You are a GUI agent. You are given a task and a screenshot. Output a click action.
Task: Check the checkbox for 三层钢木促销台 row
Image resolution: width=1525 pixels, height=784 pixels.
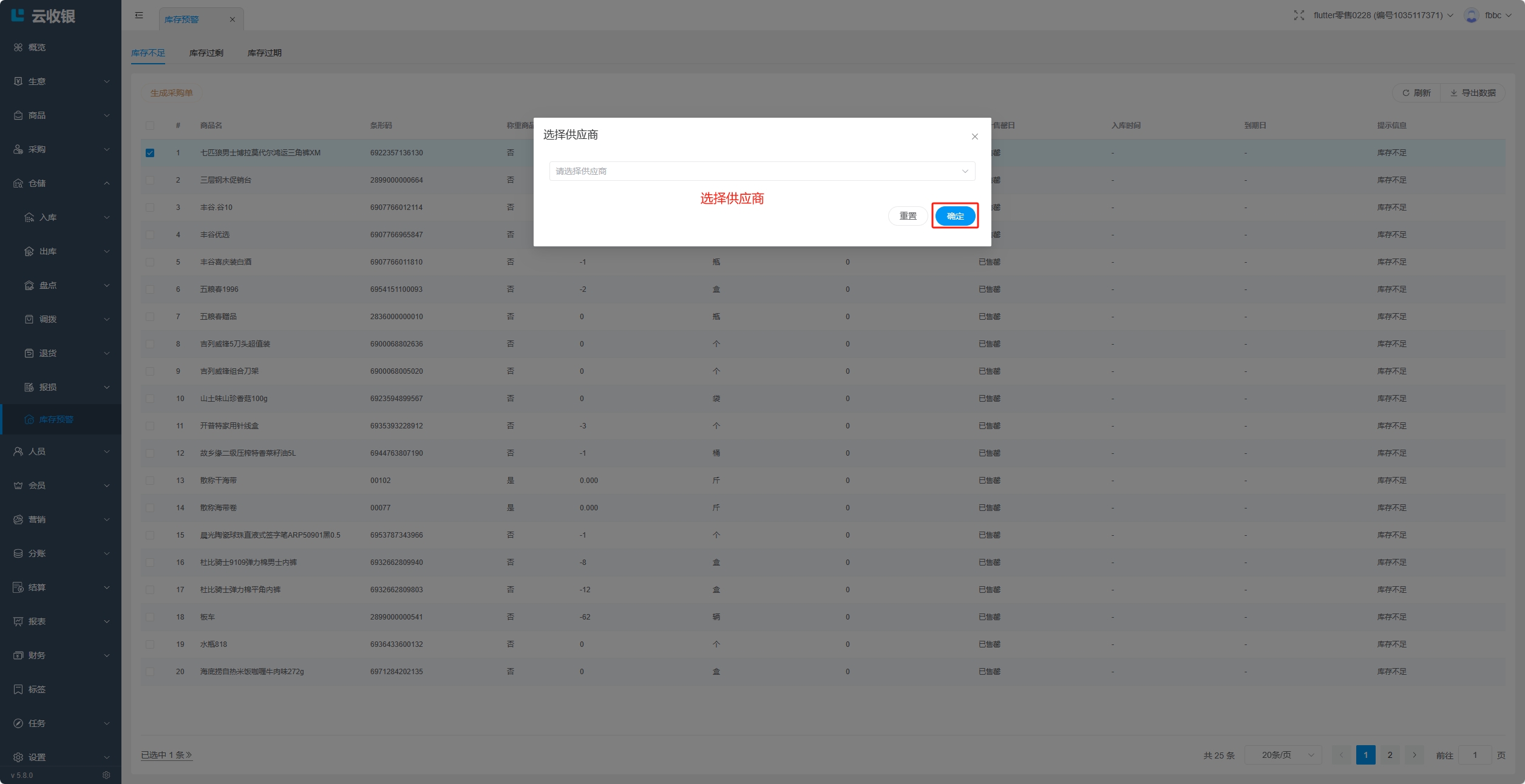pos(150,180)
